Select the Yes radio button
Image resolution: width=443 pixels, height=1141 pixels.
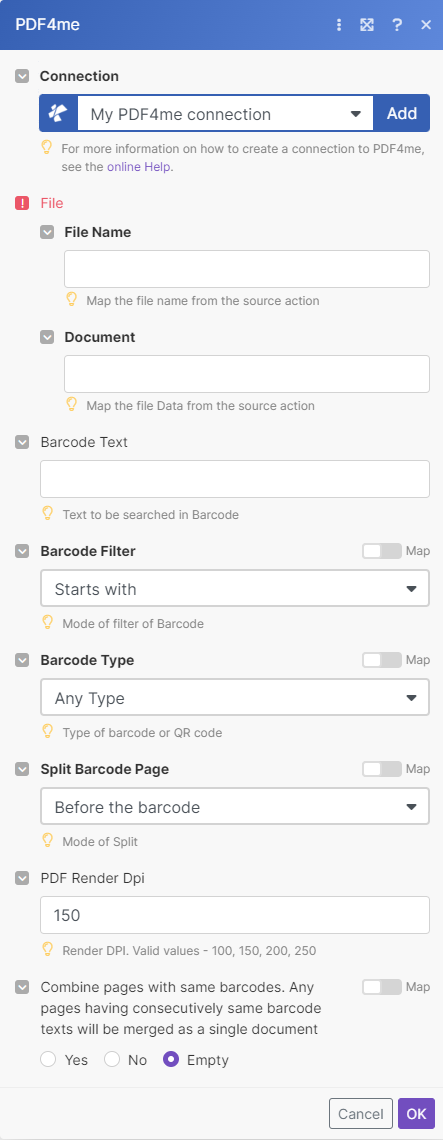[48, 1060]
